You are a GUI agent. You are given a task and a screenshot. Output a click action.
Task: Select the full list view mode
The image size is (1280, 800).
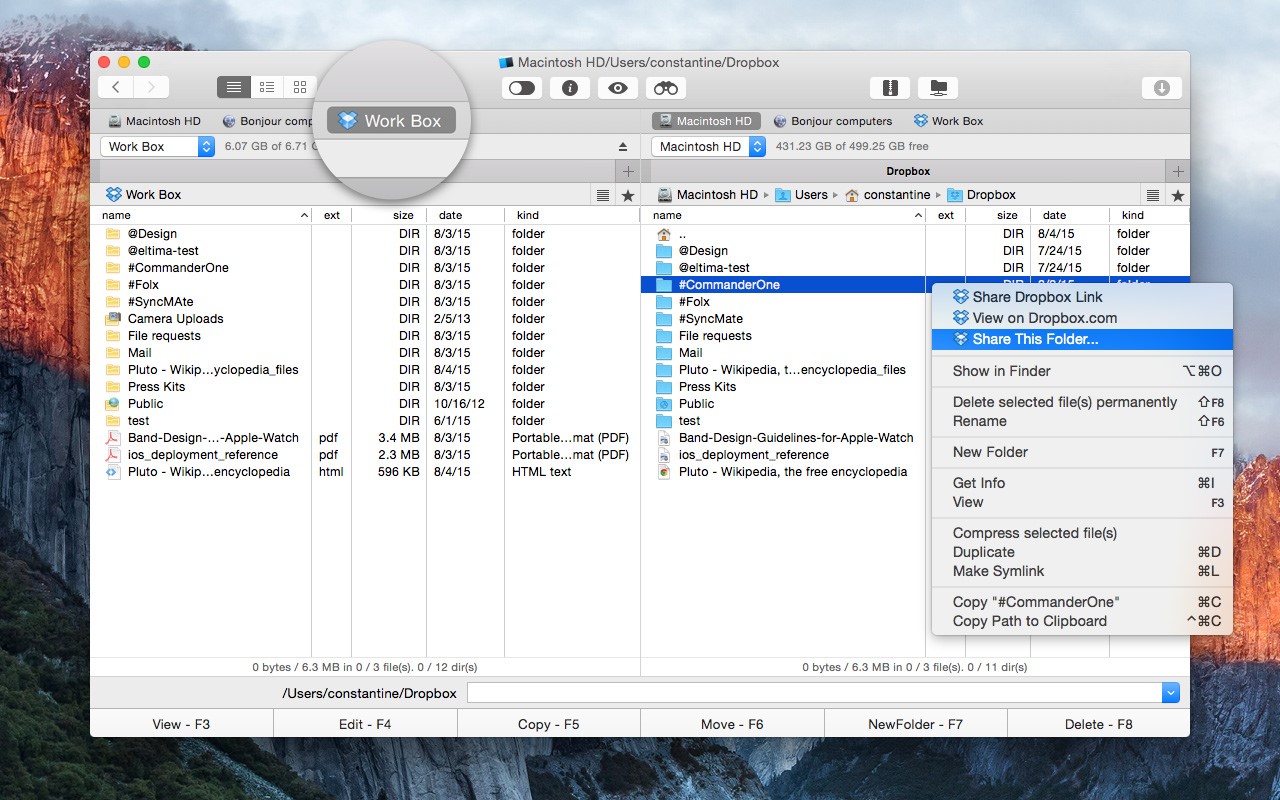pyautogui.click(x=234, y=88)
